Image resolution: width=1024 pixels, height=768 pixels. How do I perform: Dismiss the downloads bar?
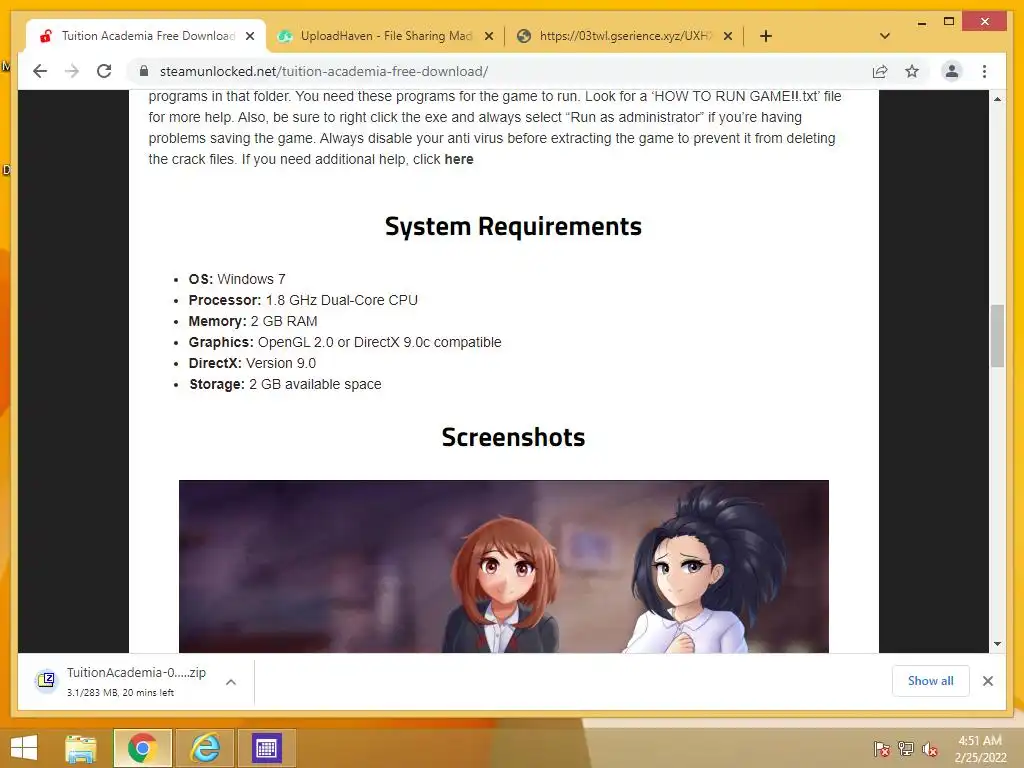point(988,681)
